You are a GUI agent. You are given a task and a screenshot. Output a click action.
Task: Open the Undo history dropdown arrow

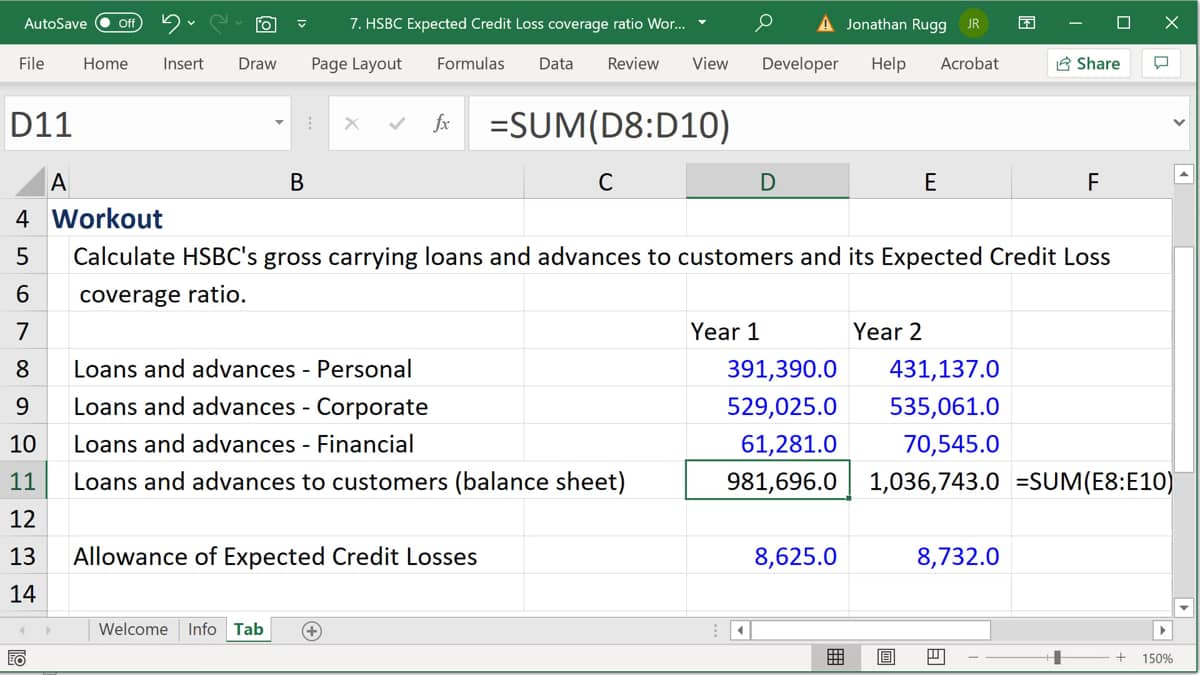click(x=191, y=23)
